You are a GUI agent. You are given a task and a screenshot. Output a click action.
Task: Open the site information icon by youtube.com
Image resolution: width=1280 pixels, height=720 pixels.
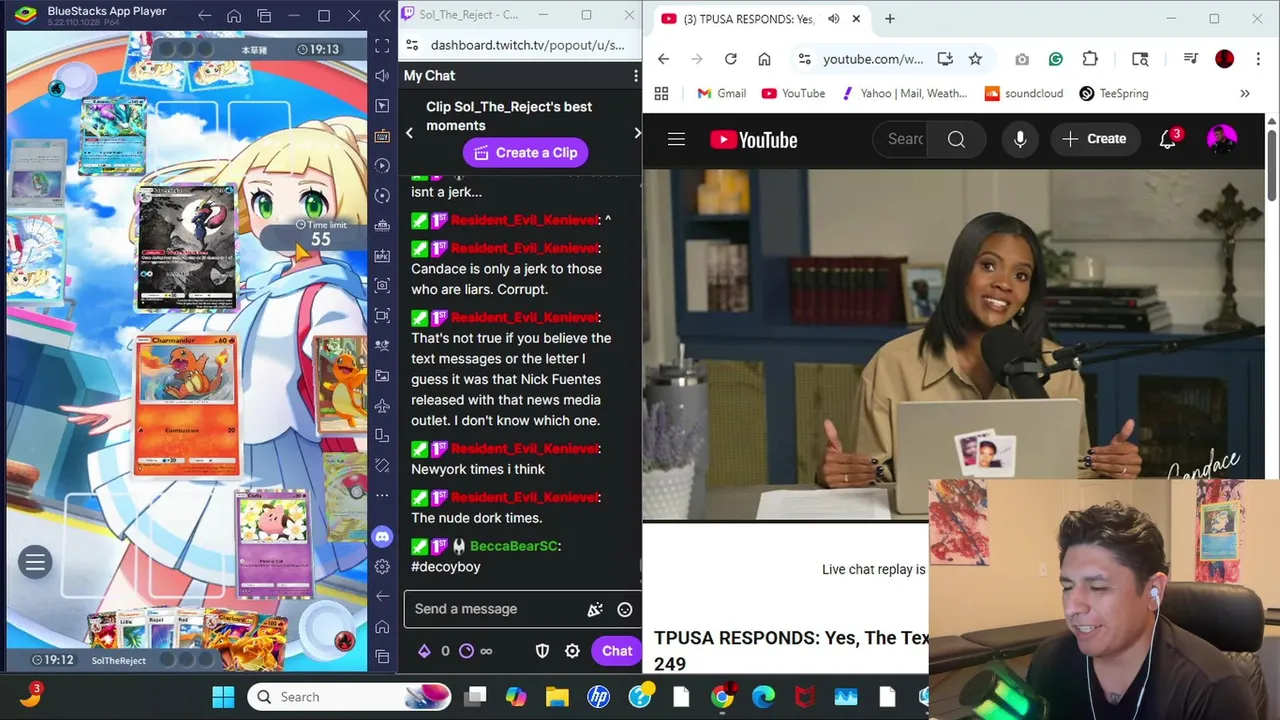click(805, 59)
